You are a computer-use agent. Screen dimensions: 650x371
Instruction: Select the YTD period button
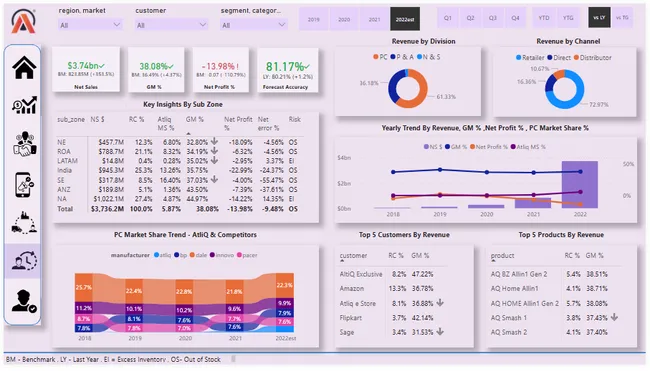544,18
